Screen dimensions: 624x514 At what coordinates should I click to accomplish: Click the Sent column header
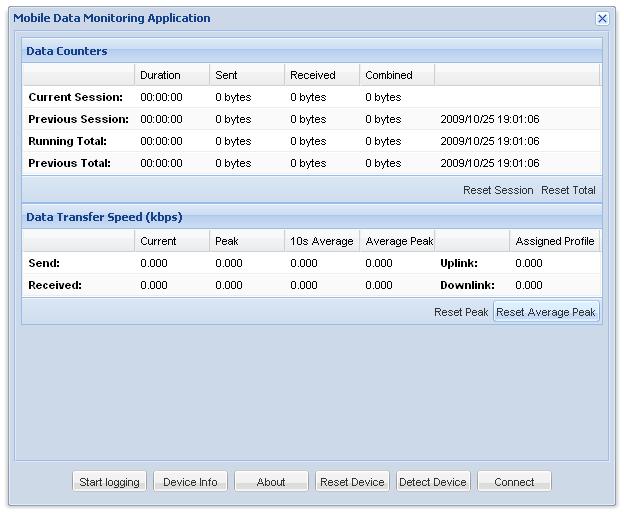[x=247, y=75]
